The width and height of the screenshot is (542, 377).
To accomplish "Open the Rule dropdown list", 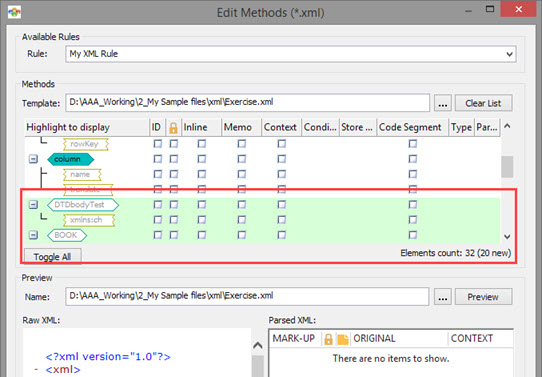I will [509, 54].
